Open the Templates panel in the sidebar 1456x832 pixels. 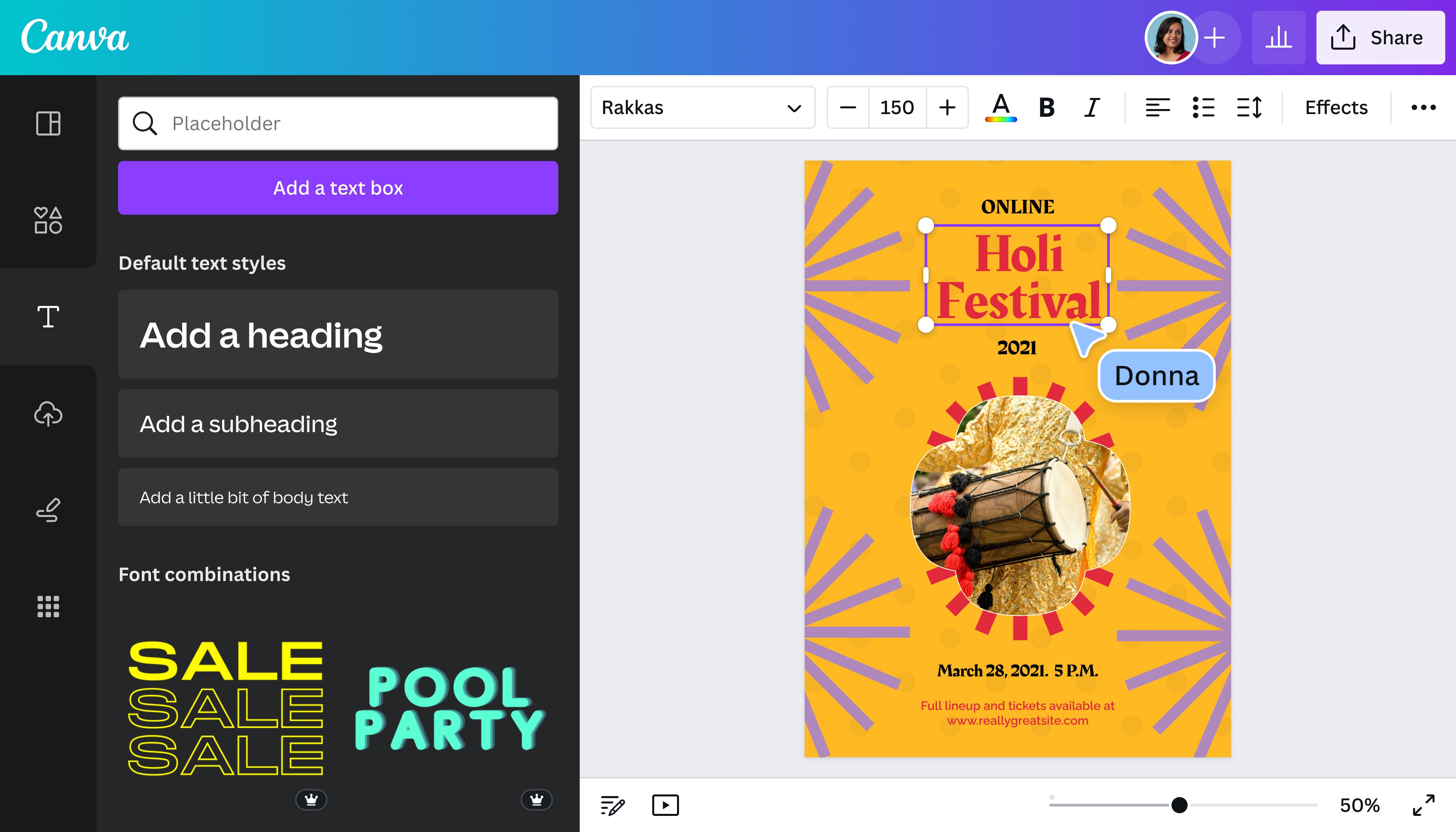(48, 123)
